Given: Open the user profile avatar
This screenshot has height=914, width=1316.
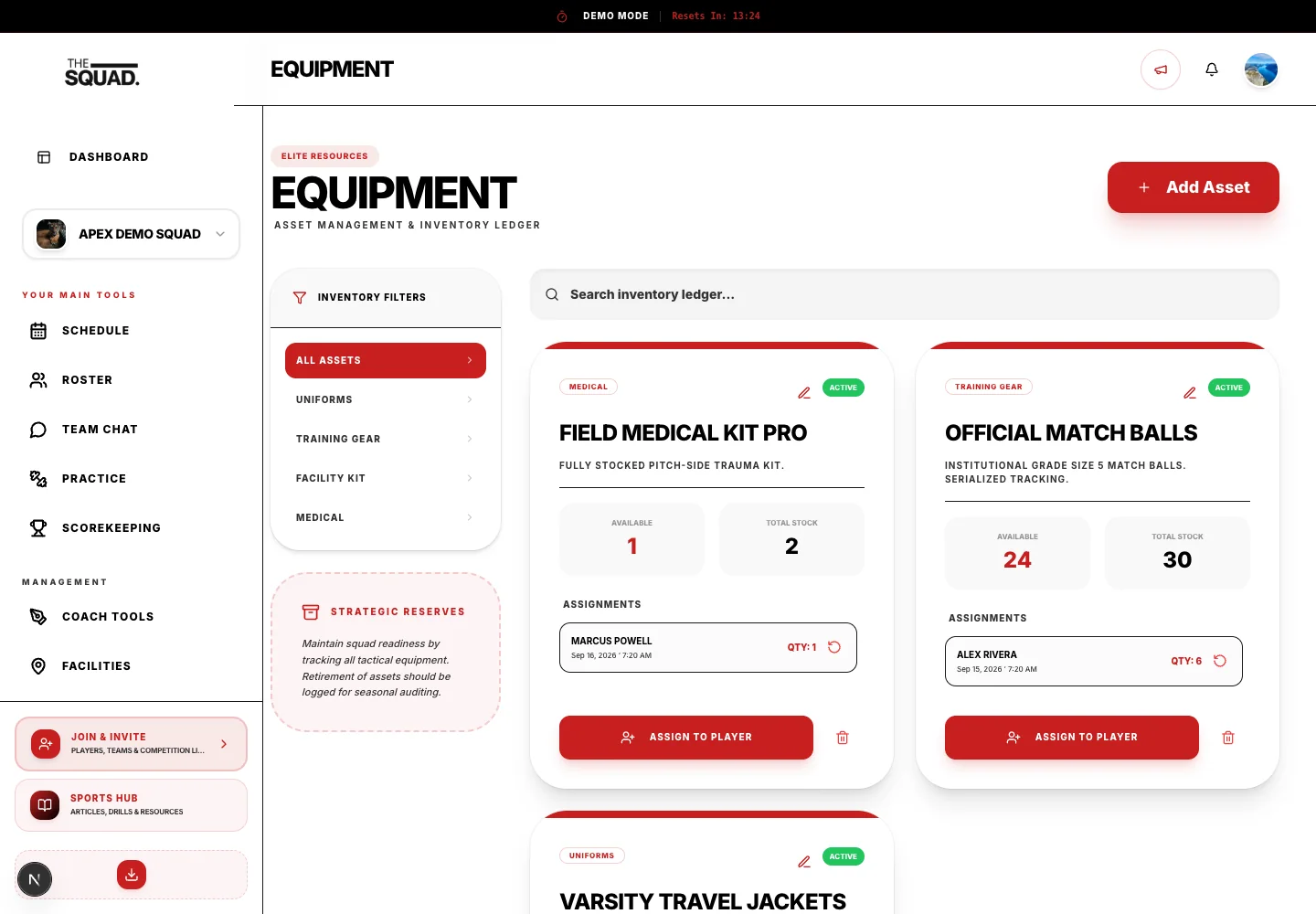Looking at the screenshot, I should (x=1261, y=69).
